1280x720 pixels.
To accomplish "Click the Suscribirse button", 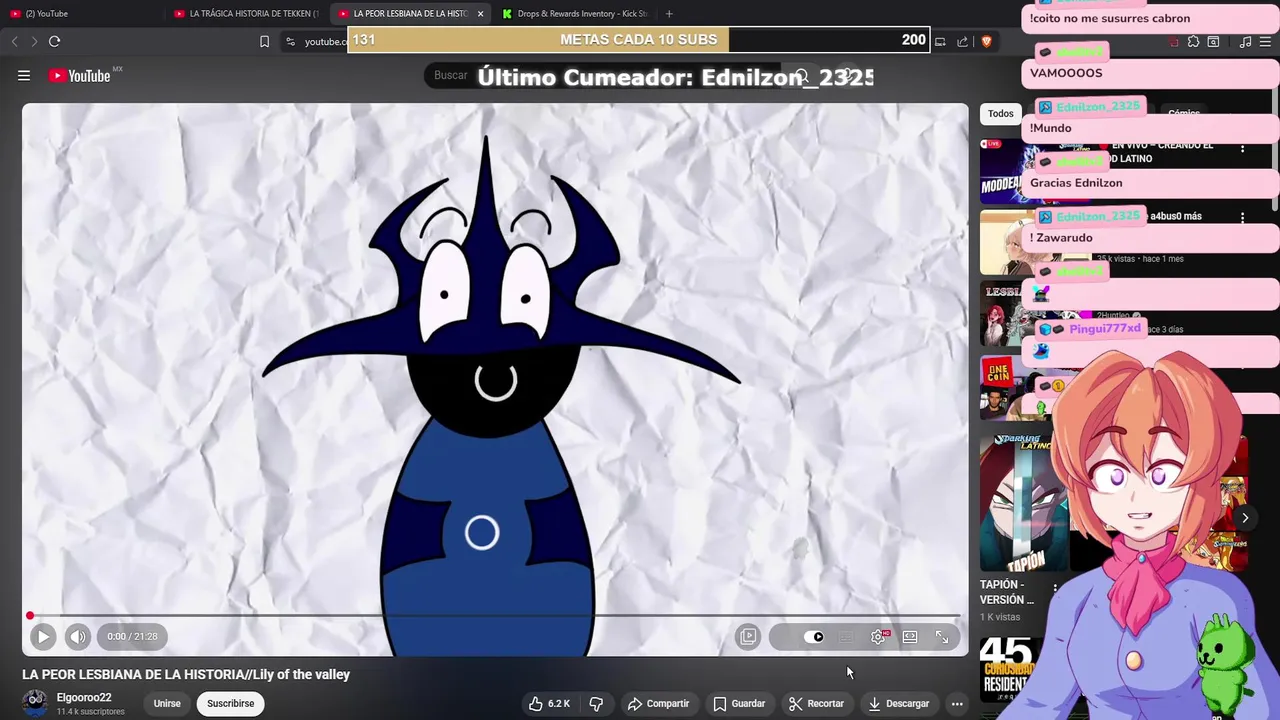I will click(231, 704).
